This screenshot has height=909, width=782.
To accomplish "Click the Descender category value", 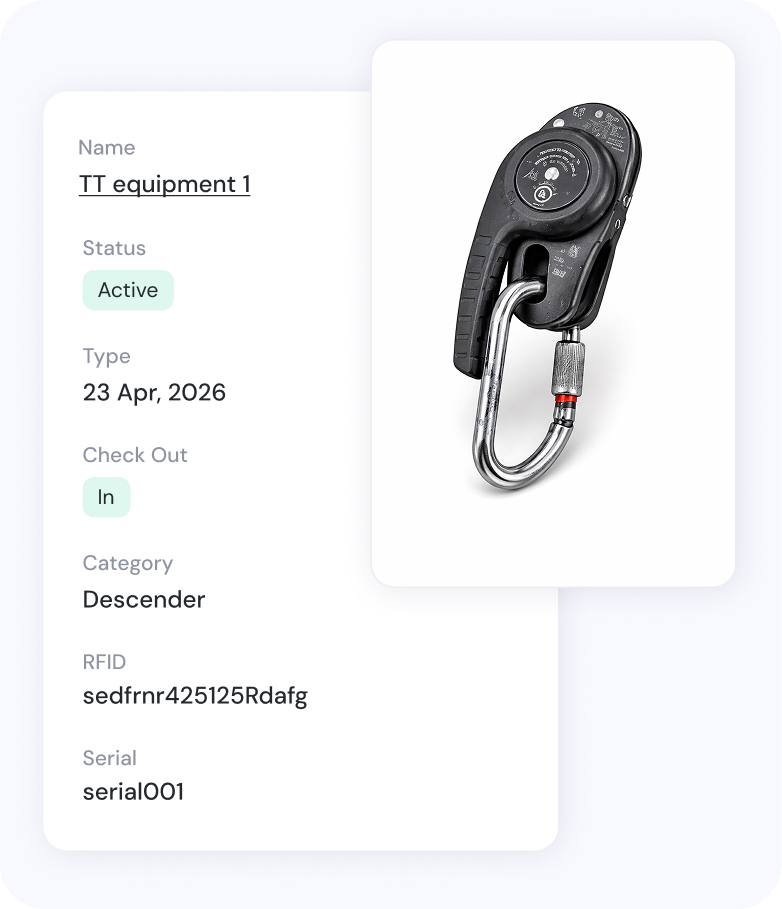I will 144,599.
